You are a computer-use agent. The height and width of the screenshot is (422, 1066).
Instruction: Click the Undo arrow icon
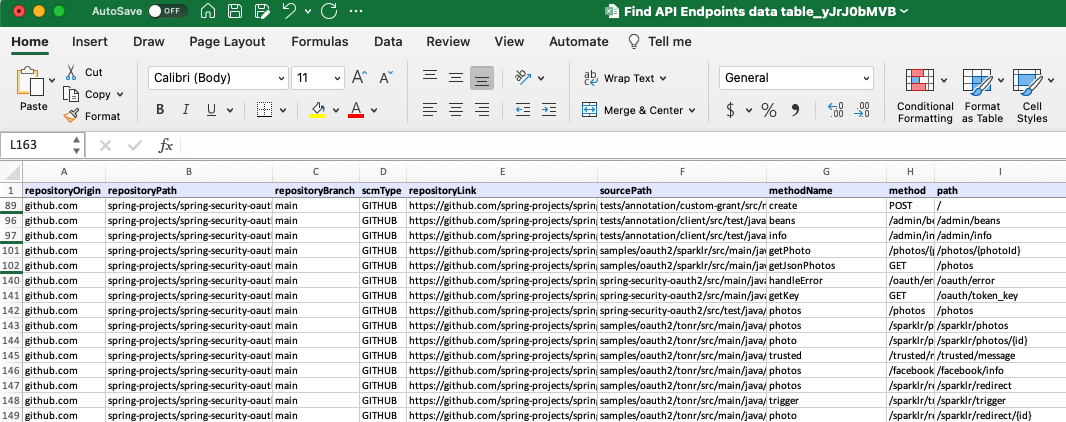[x=289, y=11]
